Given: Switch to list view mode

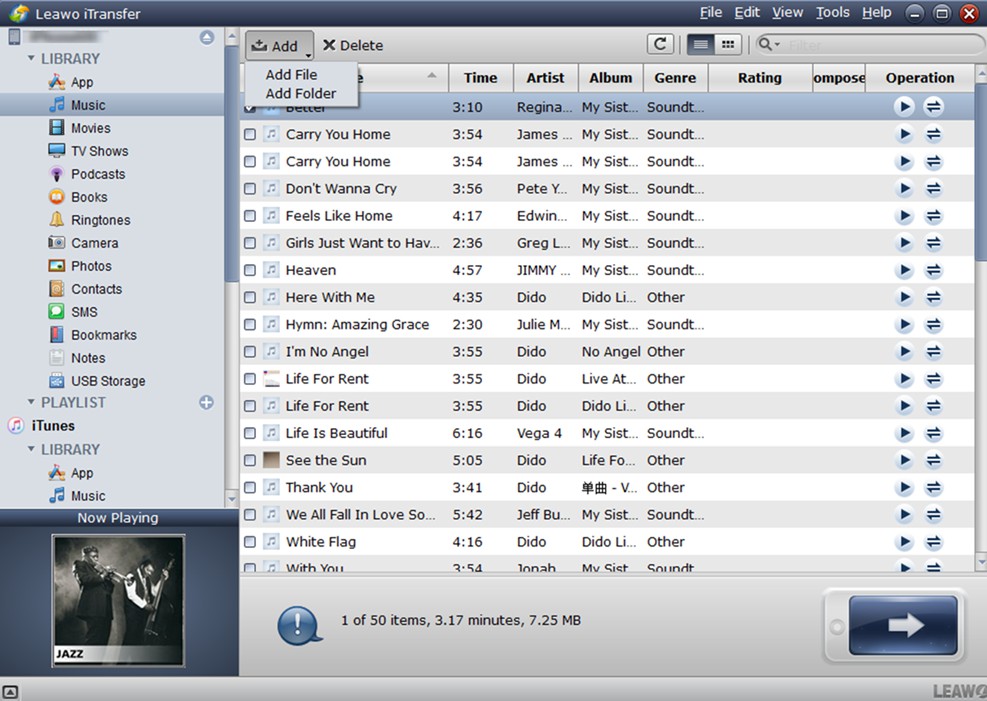Looking at the screenshot, I should click(x=701, y=45).
